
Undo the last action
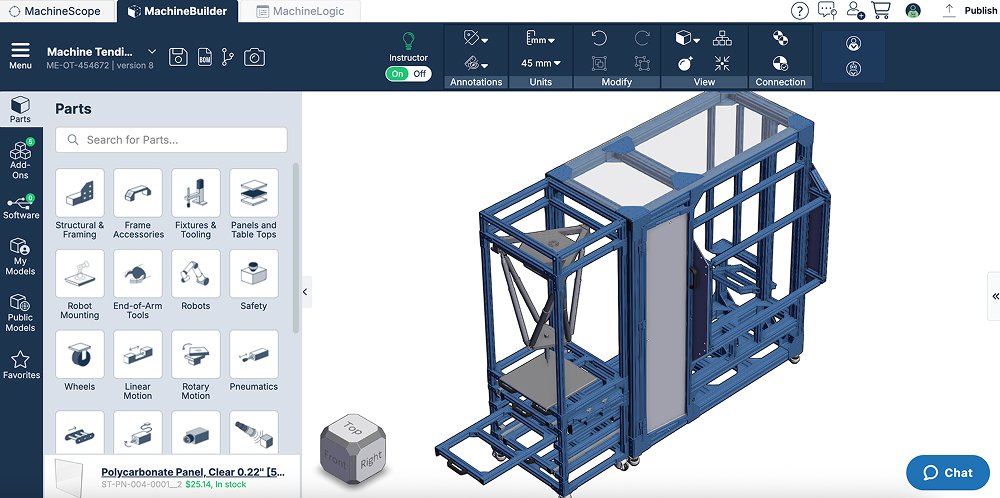tap(598, 39)
